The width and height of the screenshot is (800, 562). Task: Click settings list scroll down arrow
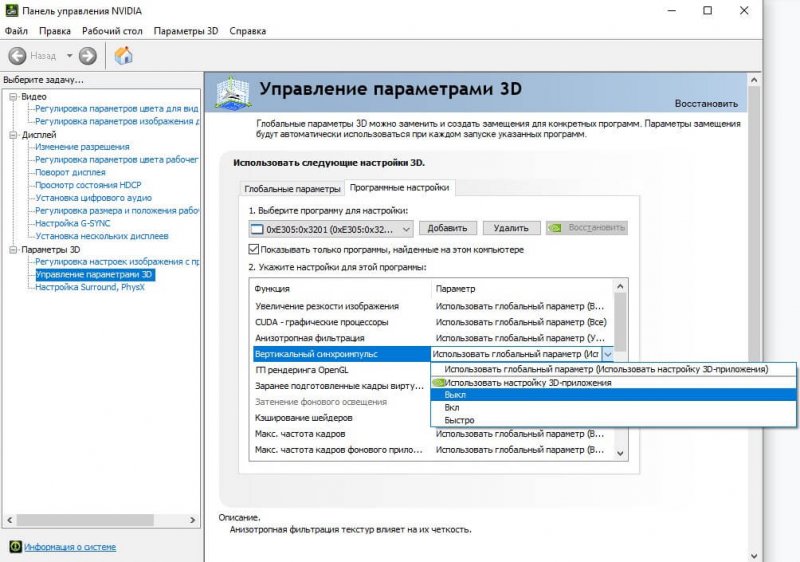click(620, 453)
